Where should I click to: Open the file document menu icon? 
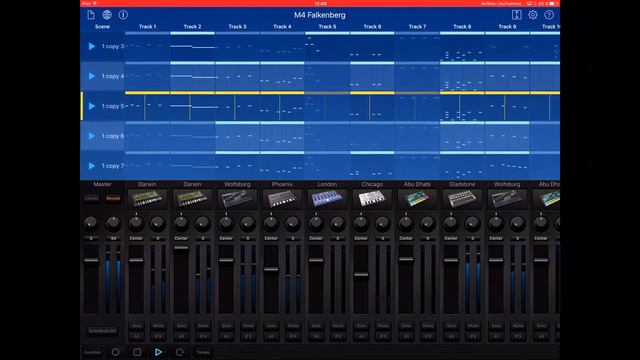point(91,15)
